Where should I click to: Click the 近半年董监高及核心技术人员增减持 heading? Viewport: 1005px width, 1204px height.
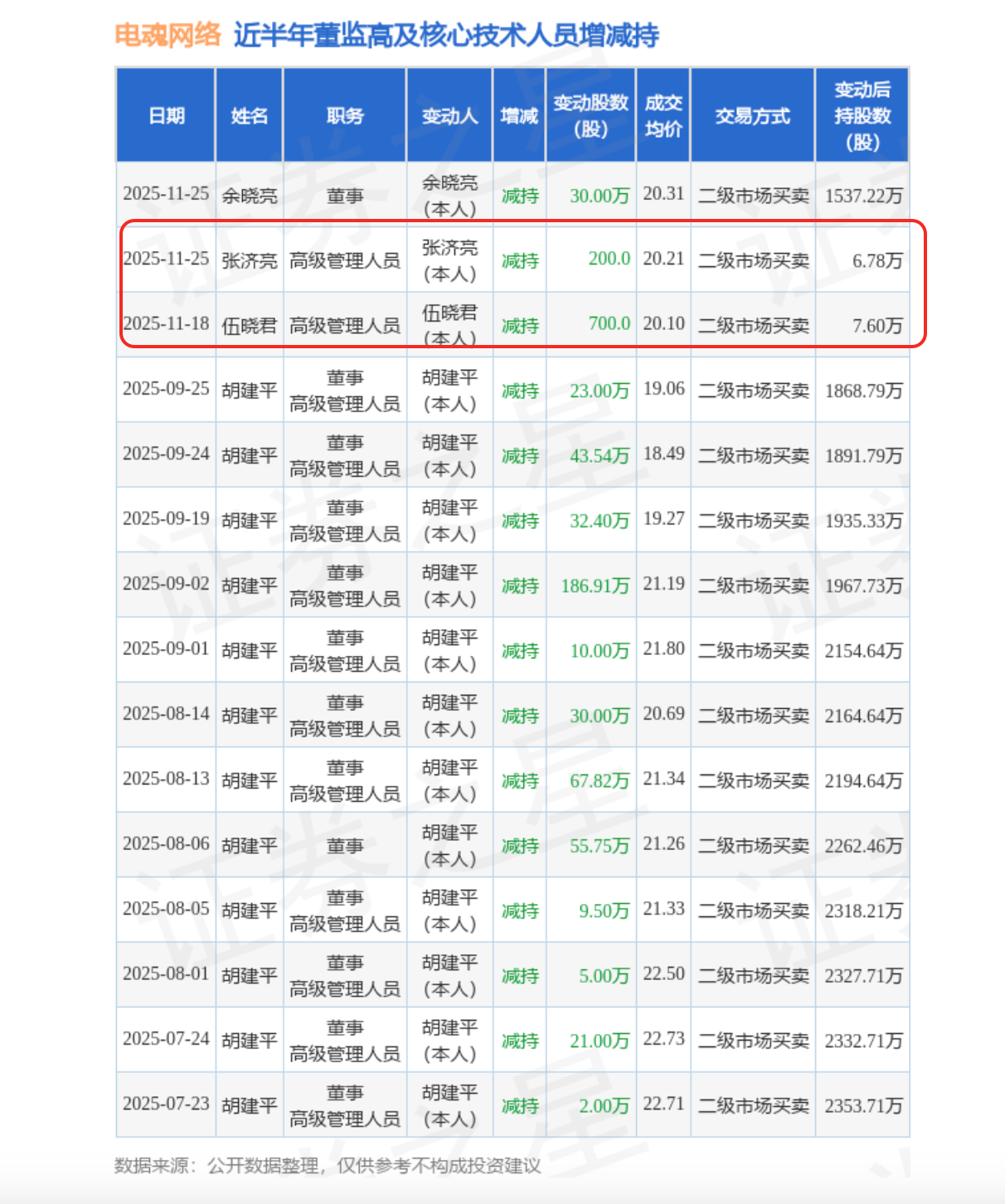click(x=446, y=35)
